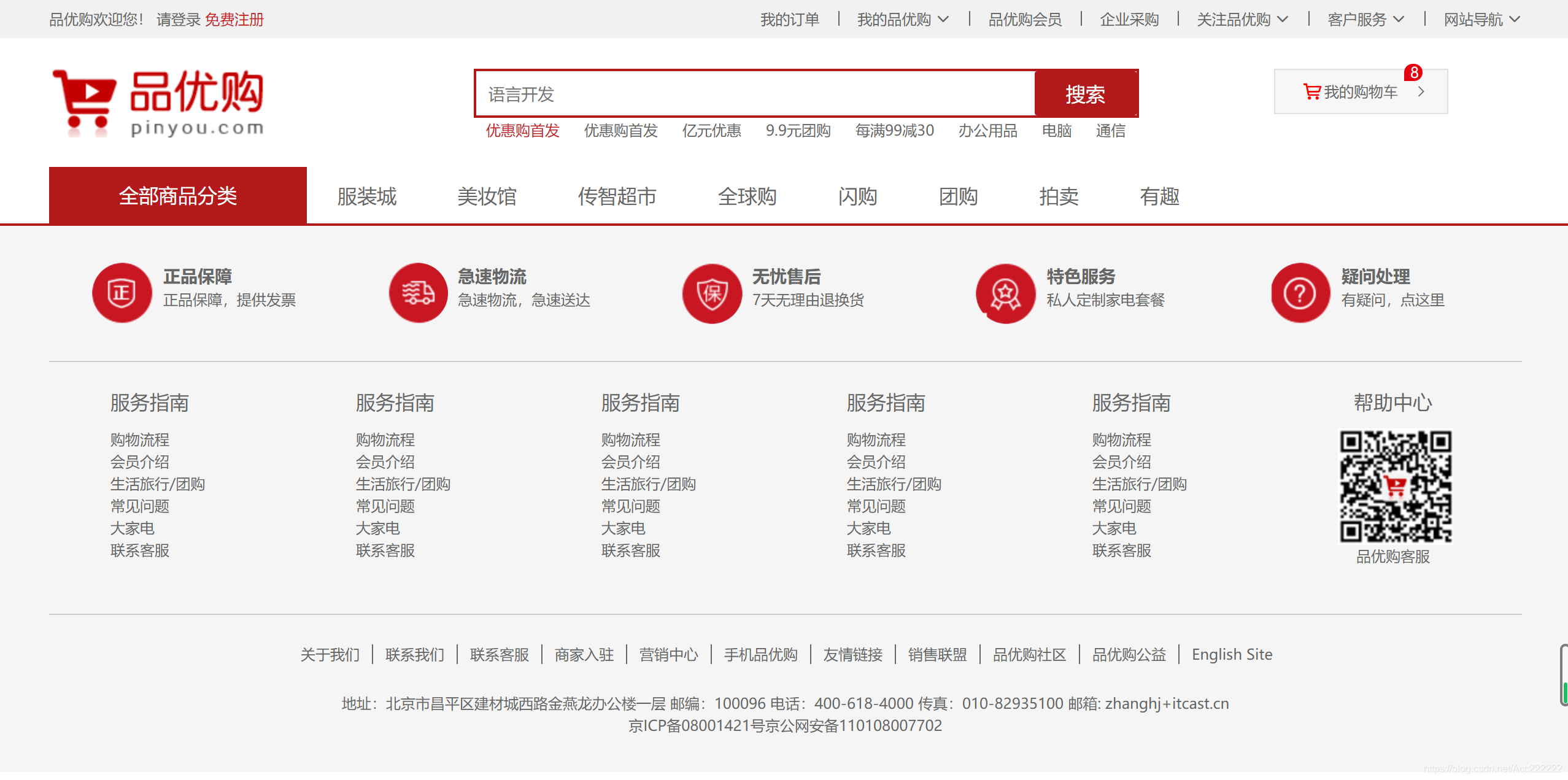The height and width of the screenshot is (780, 1568).
Task: Click the 品优购客服 QR code image
Action: point(1395,486)
